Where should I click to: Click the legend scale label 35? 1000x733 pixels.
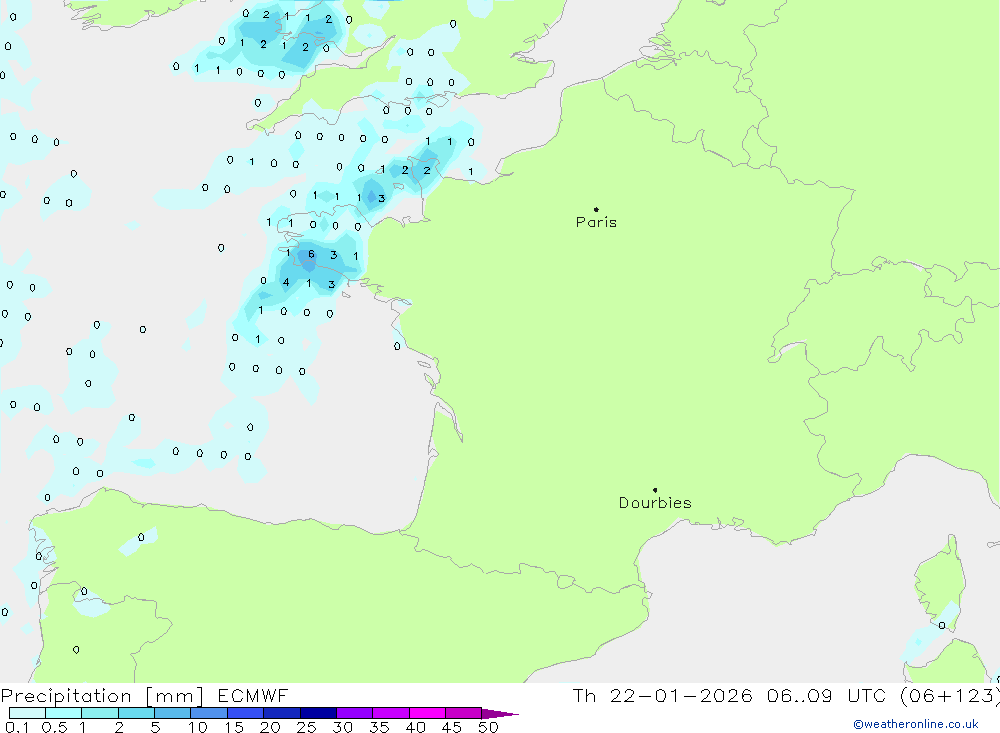click(379, 727)
